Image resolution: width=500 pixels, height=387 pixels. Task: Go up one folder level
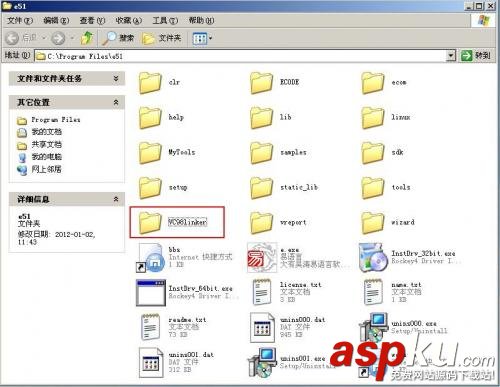pyautogui.click(x=87, y=38)
